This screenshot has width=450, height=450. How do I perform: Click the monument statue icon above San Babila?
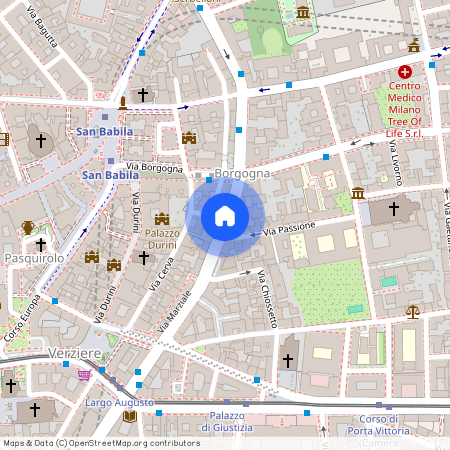[x=123, y=103]
